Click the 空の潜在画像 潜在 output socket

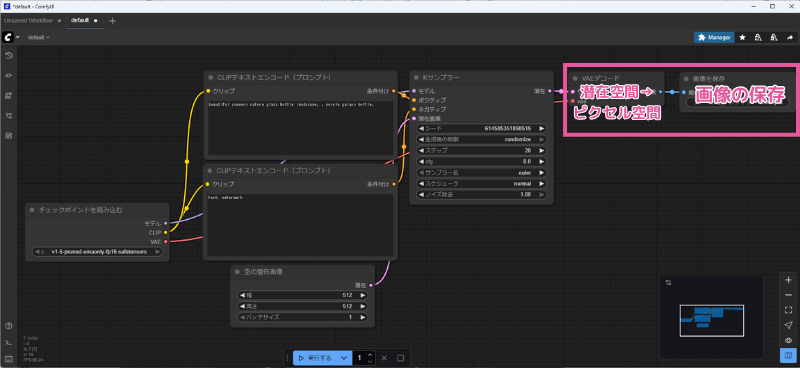371,285
